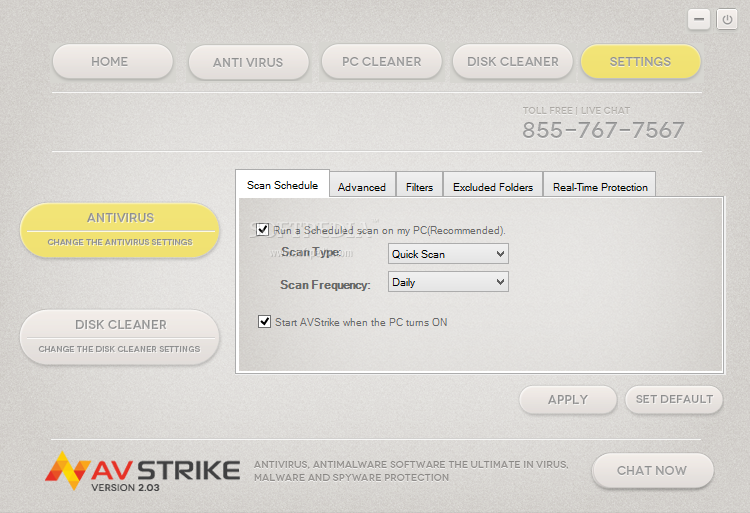This screenshot has height=513, width=750.
Task: Select the SETTINGS section
Action: coord(640,62)
